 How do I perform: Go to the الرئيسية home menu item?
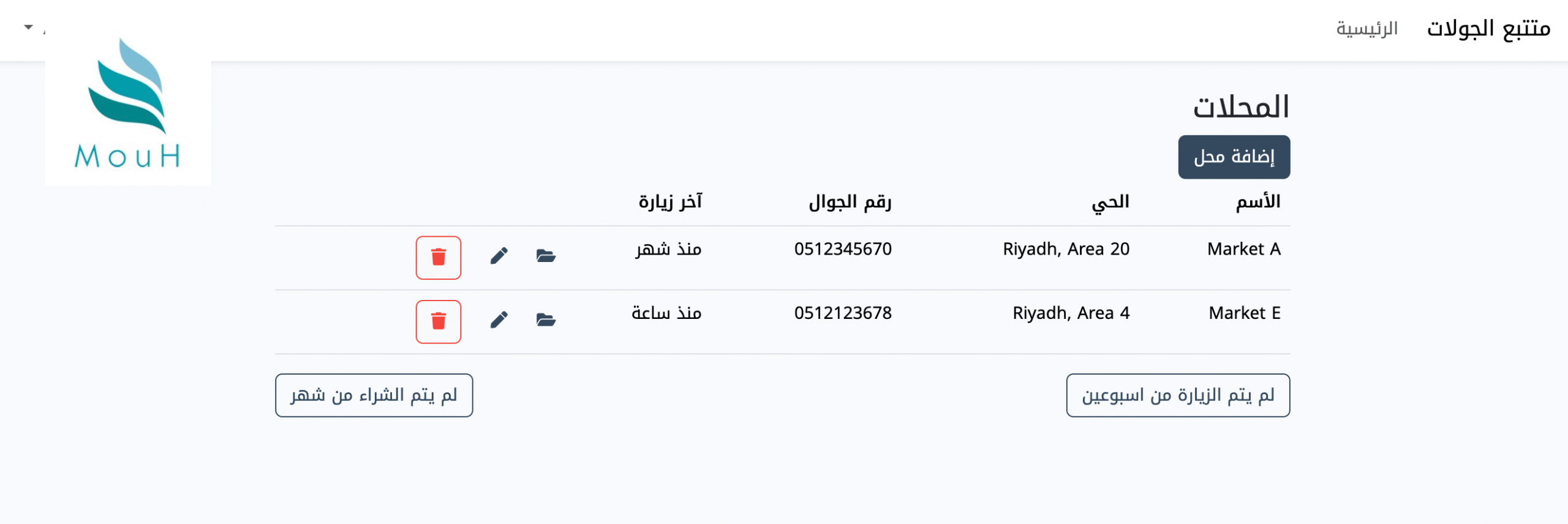pyautogui.click(x=1366, y=29)
